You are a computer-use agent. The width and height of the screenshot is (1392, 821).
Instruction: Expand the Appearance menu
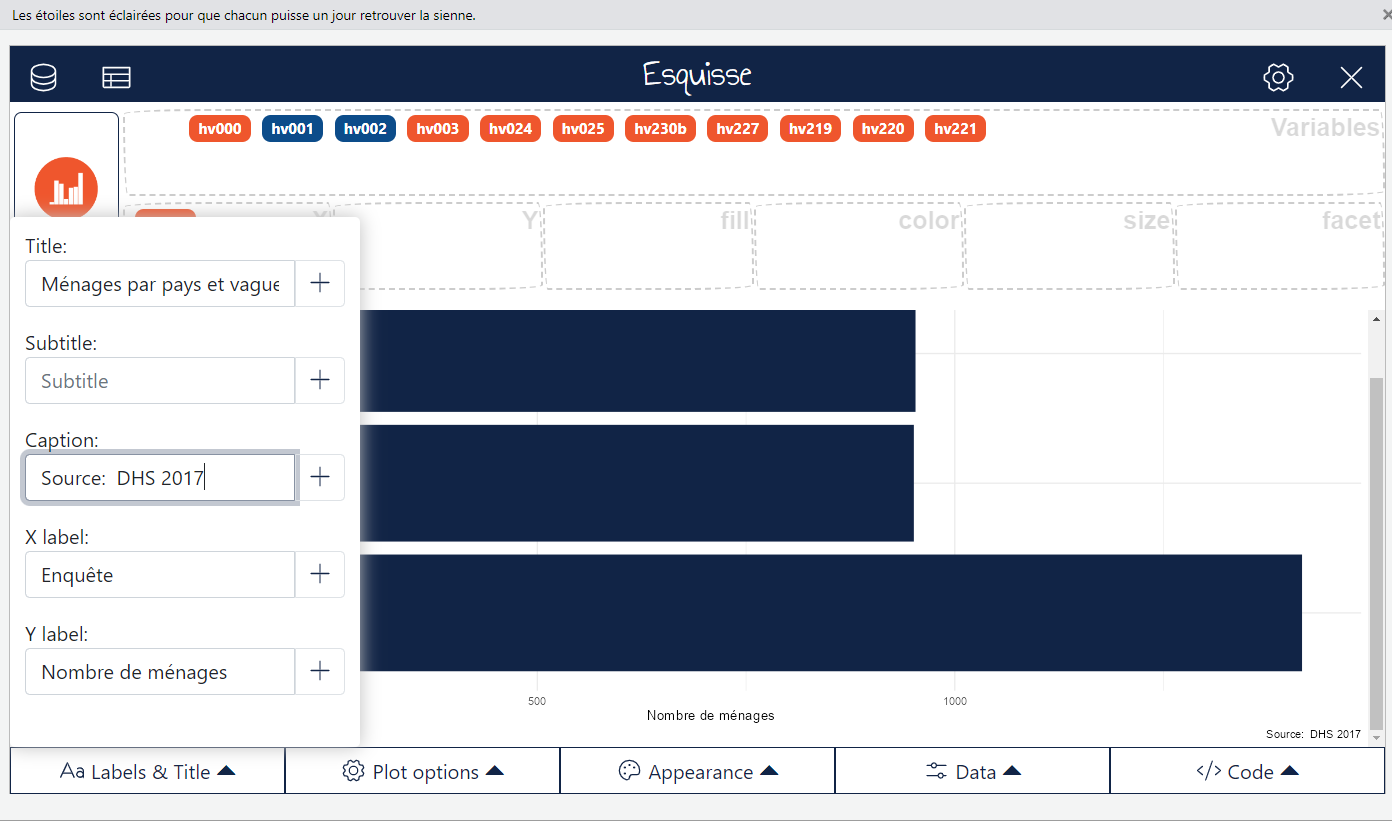[x=698, y=771]
